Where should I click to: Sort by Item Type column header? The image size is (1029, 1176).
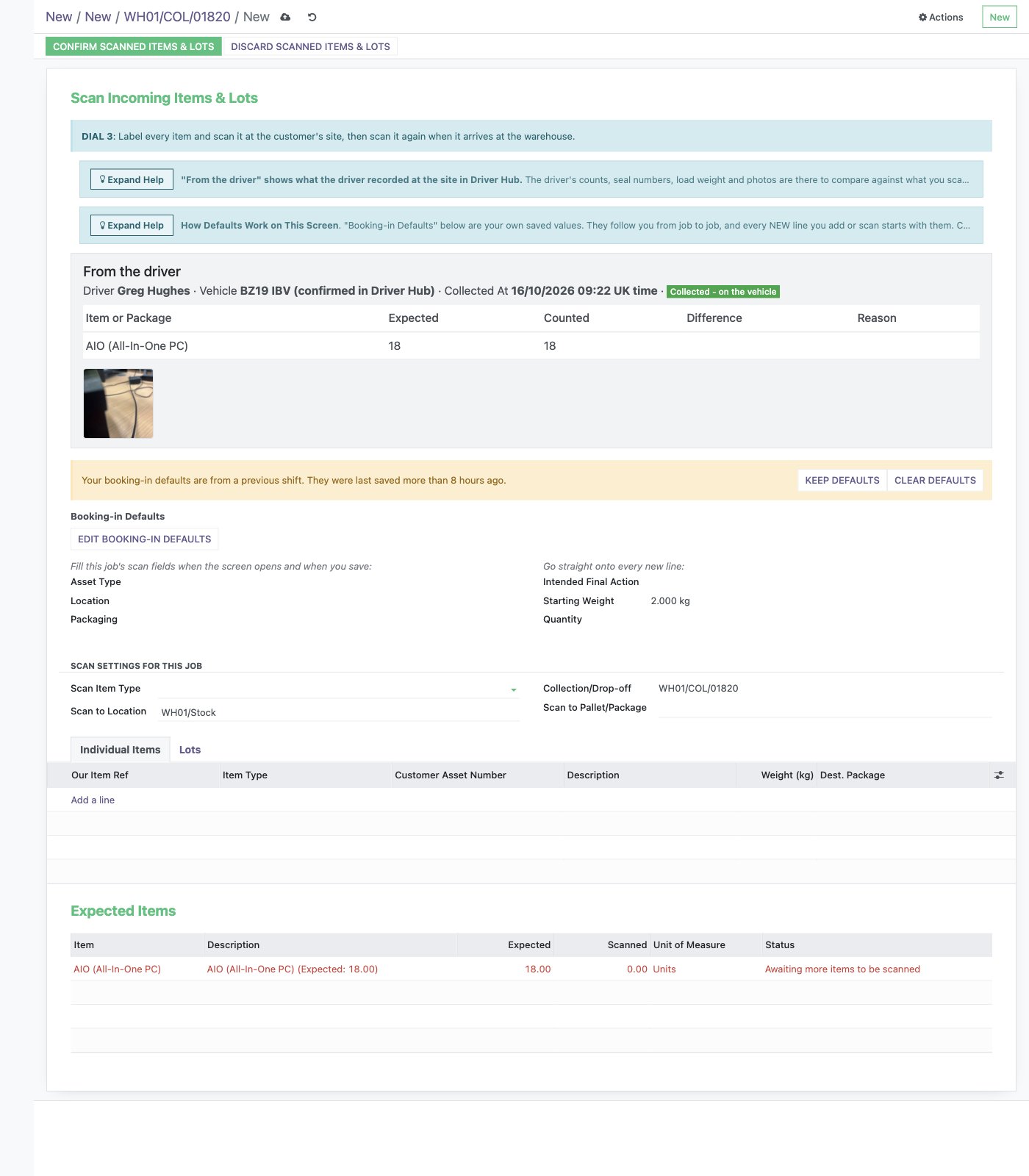tap(305, 775)
